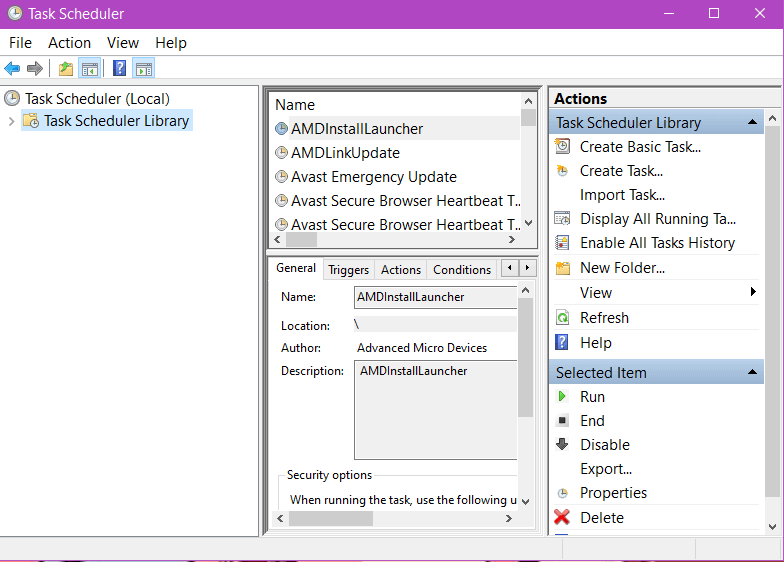The width and height of the screenshot is (784, 562).
Task: Click the Avast Emergency Update clock icon
Action: [x=282, y=176]
